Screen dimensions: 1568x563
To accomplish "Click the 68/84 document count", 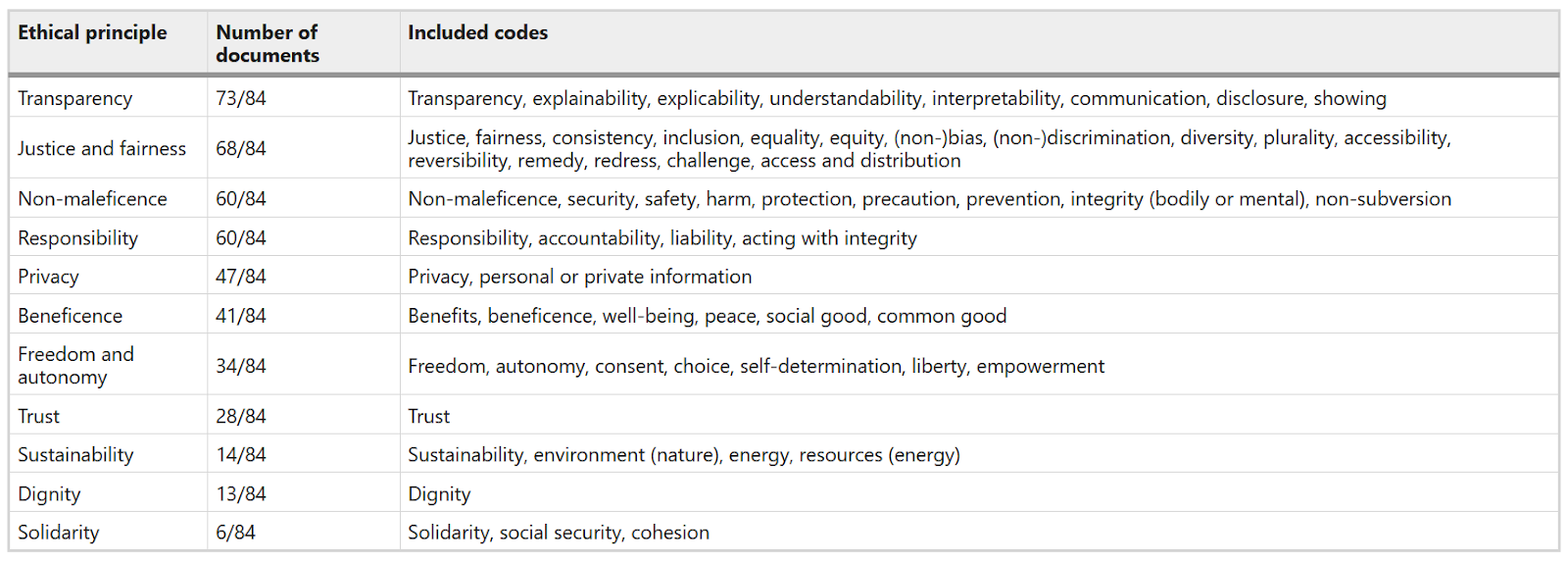I will click(241, 148).
